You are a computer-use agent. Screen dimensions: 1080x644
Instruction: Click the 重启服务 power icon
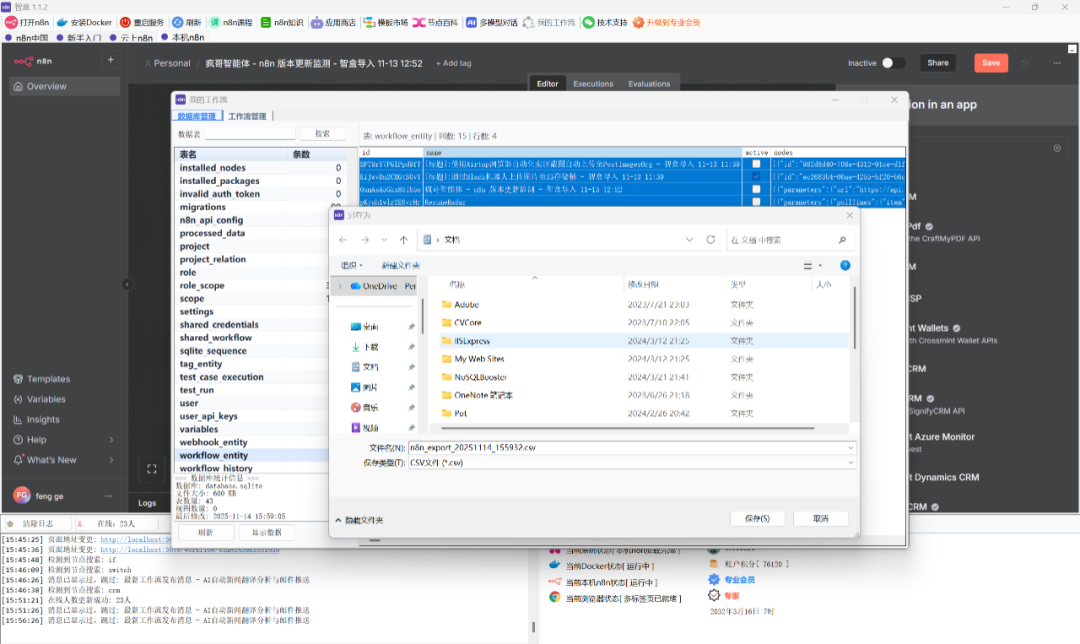coord(125,22)
